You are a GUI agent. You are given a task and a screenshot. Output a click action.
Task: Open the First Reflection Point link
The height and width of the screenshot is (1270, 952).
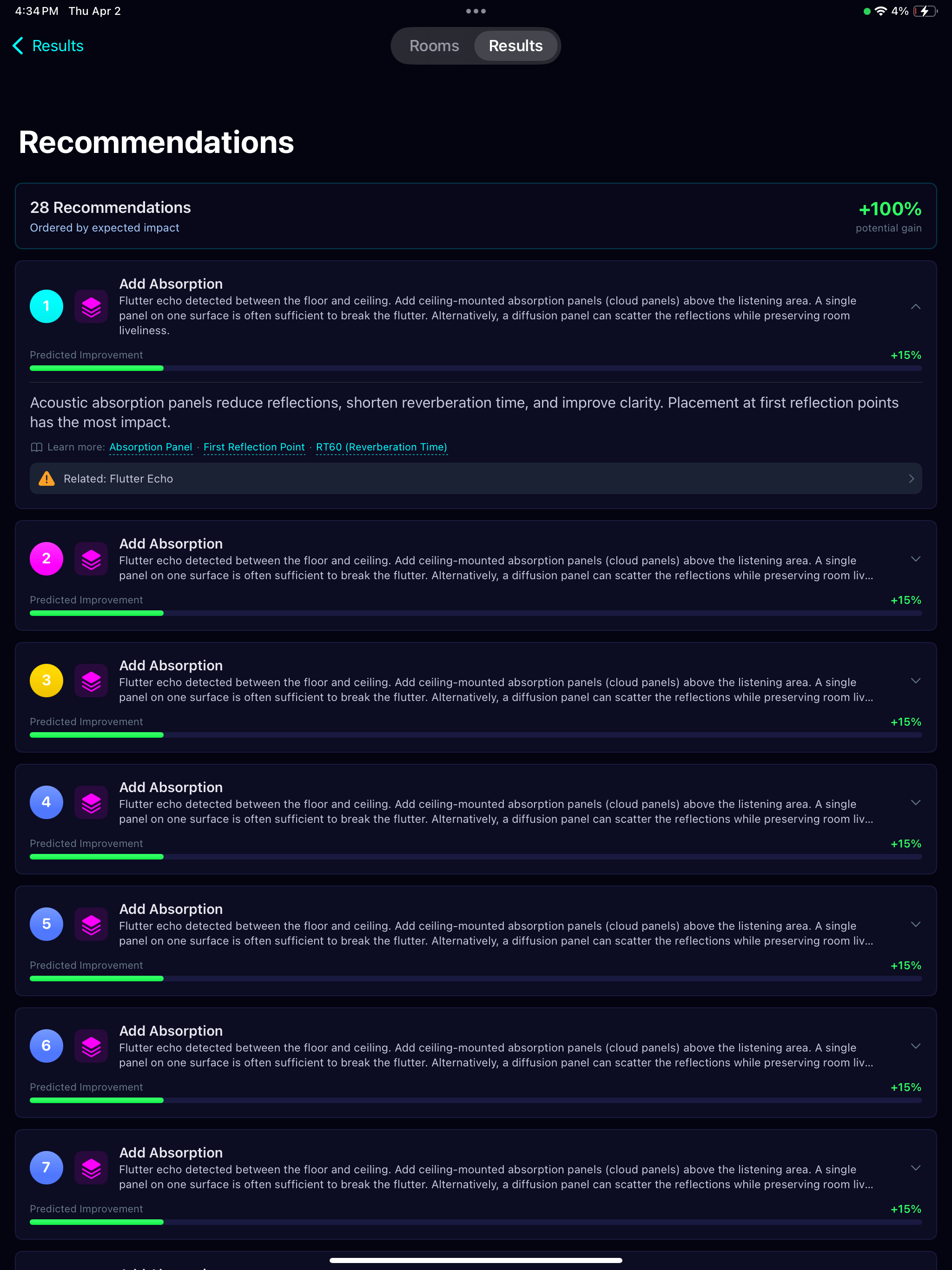point(254,447)
